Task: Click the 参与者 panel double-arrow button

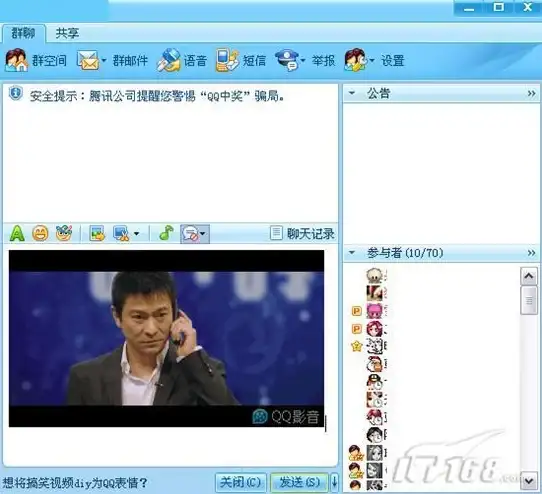Action: tap(532, 253)
